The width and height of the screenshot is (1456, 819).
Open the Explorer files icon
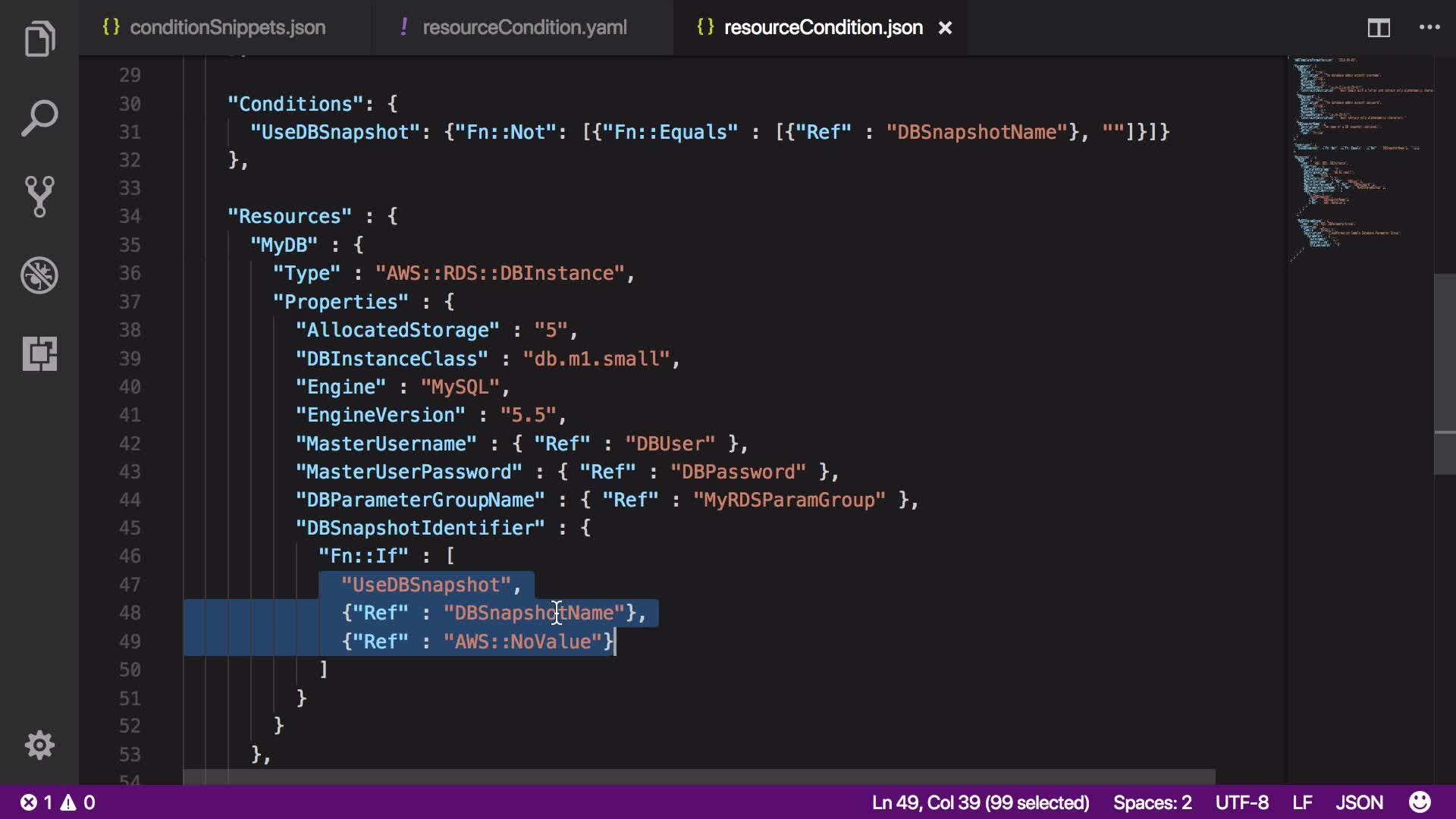39,39
